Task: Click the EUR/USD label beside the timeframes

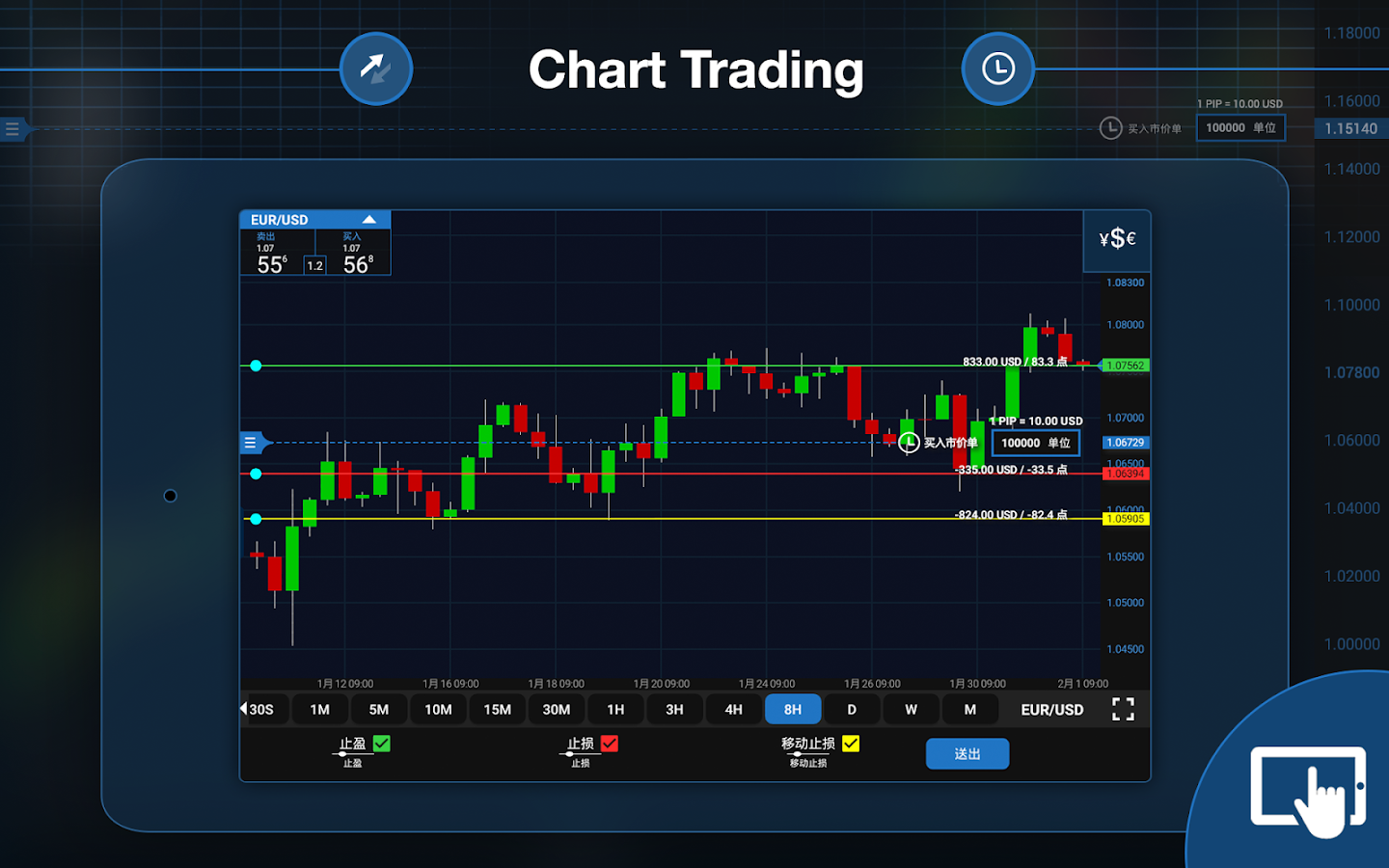Action: tap(1052, 710)
